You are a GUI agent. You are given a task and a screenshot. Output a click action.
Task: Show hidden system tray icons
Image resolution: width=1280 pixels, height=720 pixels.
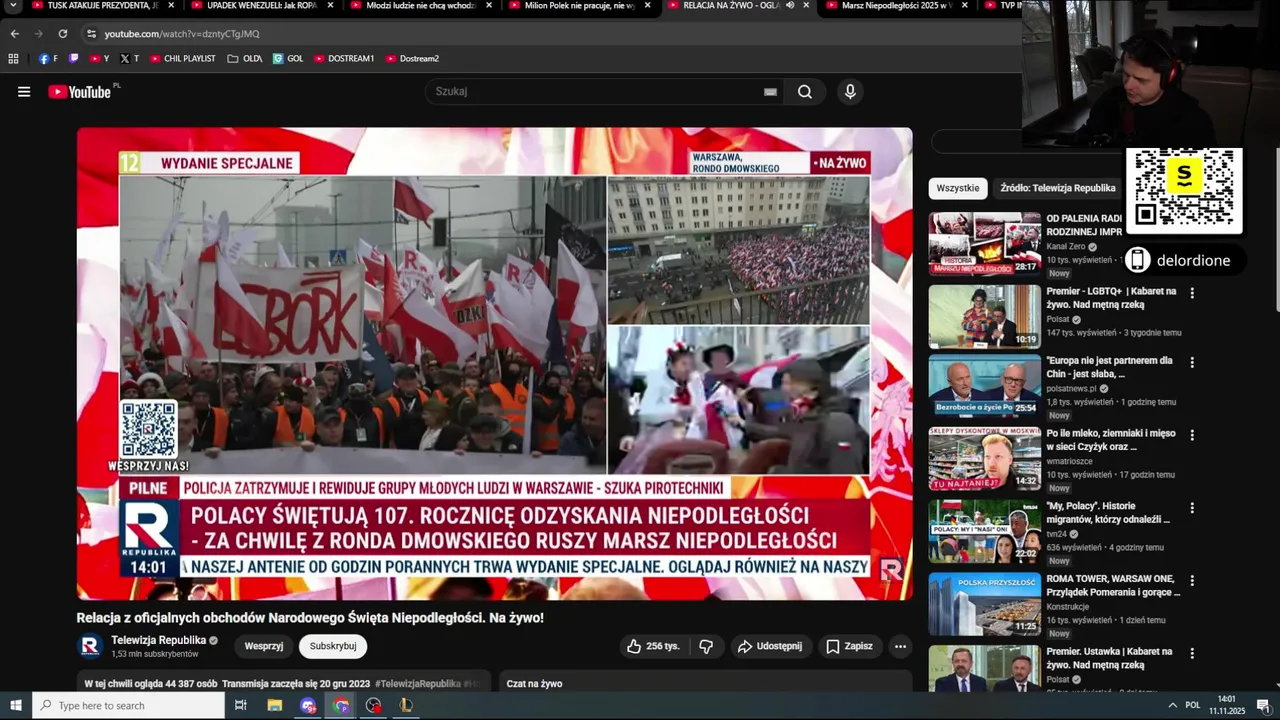[1172, 706]
